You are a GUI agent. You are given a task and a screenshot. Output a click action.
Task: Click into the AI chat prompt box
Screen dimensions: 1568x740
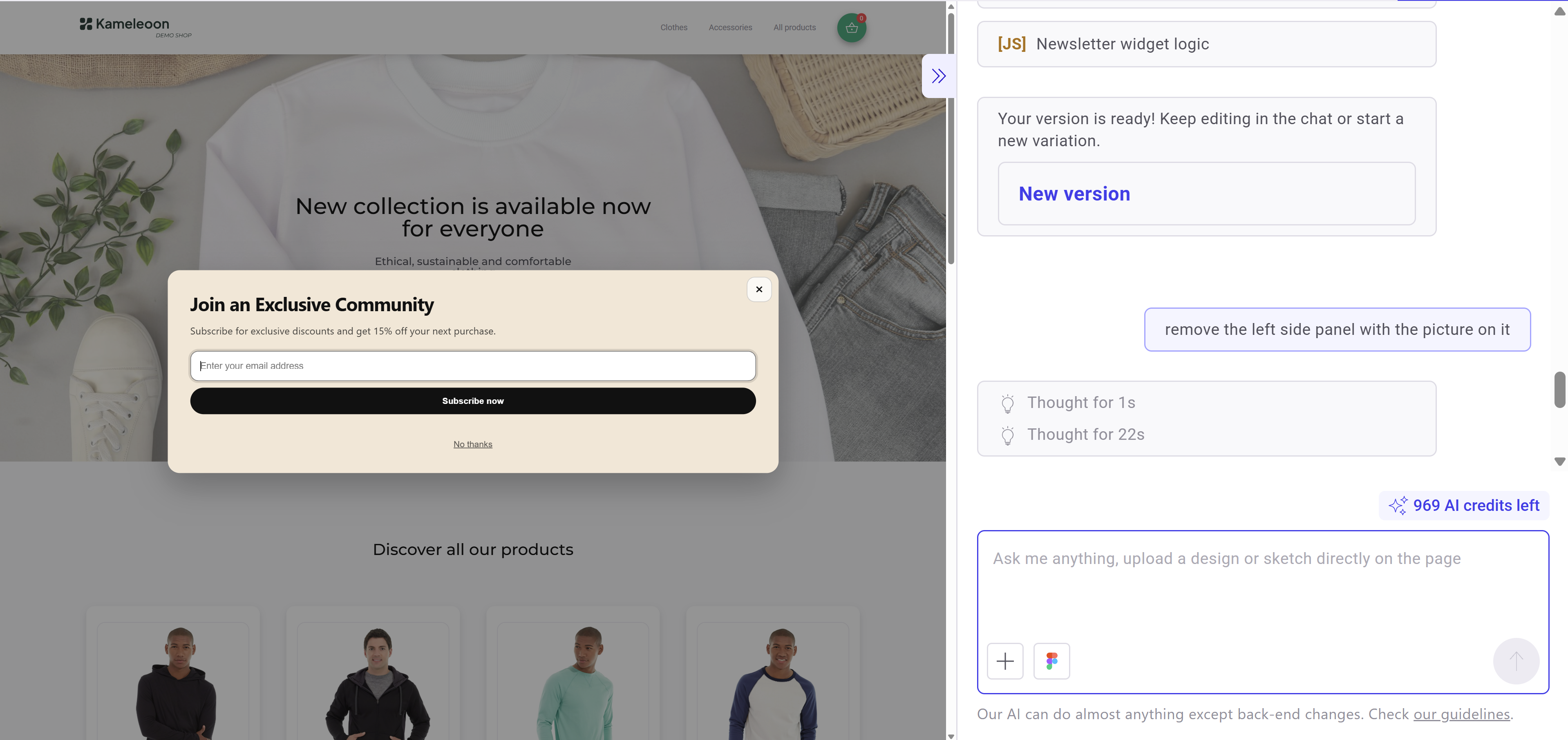(x=1262, y=584)
